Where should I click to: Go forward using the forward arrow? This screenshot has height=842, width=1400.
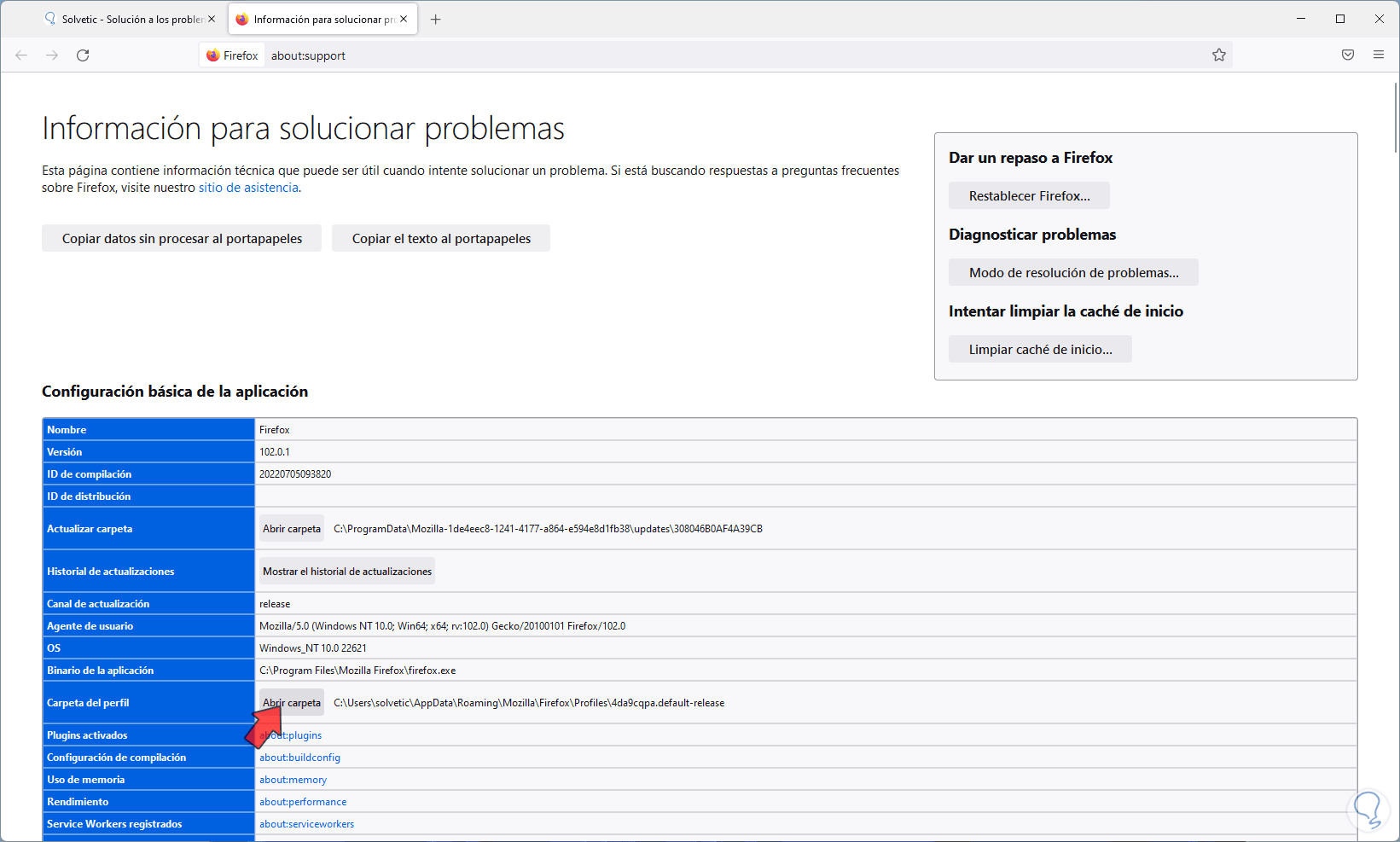52,55
